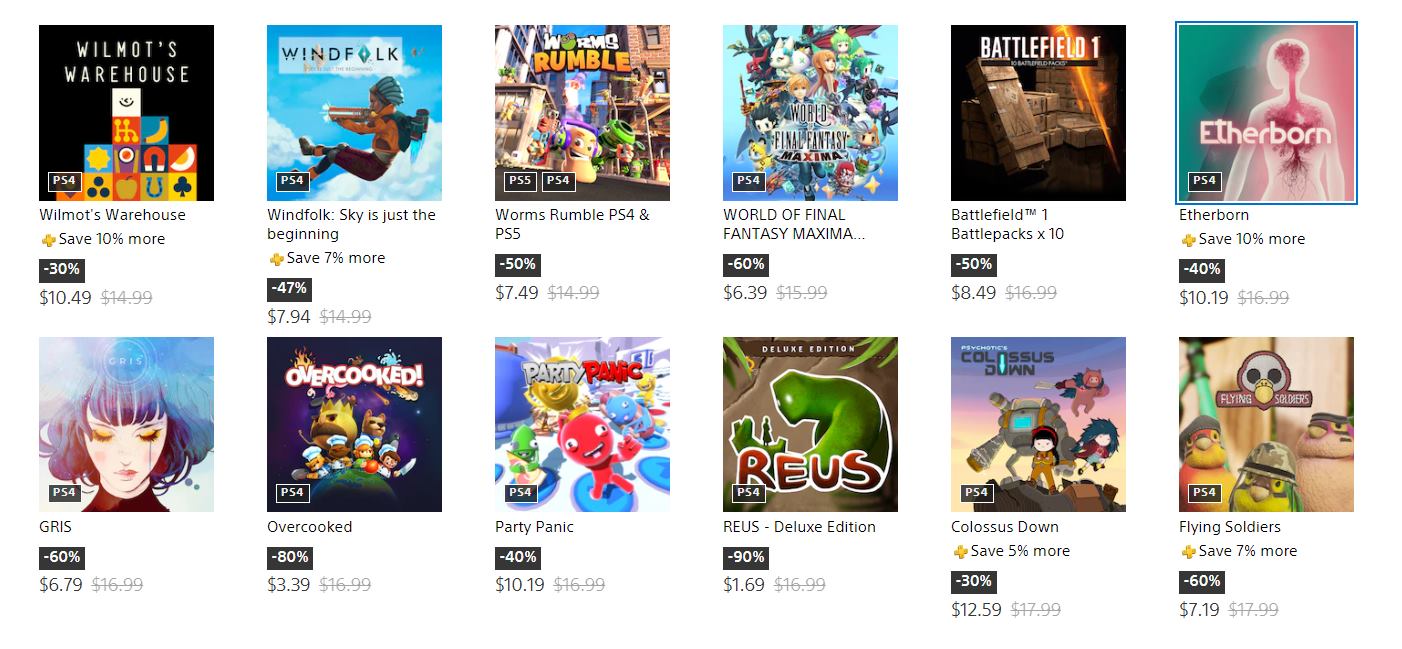
Task: Click PlayStation Plus icon under Wilmot's Warehouse
Action: click(x=48, y=240)
